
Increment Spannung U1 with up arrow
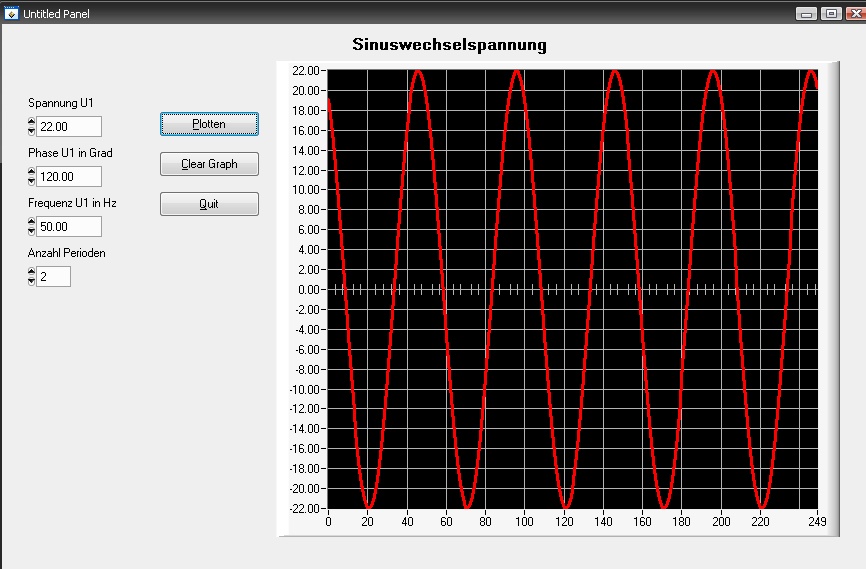click(x=31, y=122)
